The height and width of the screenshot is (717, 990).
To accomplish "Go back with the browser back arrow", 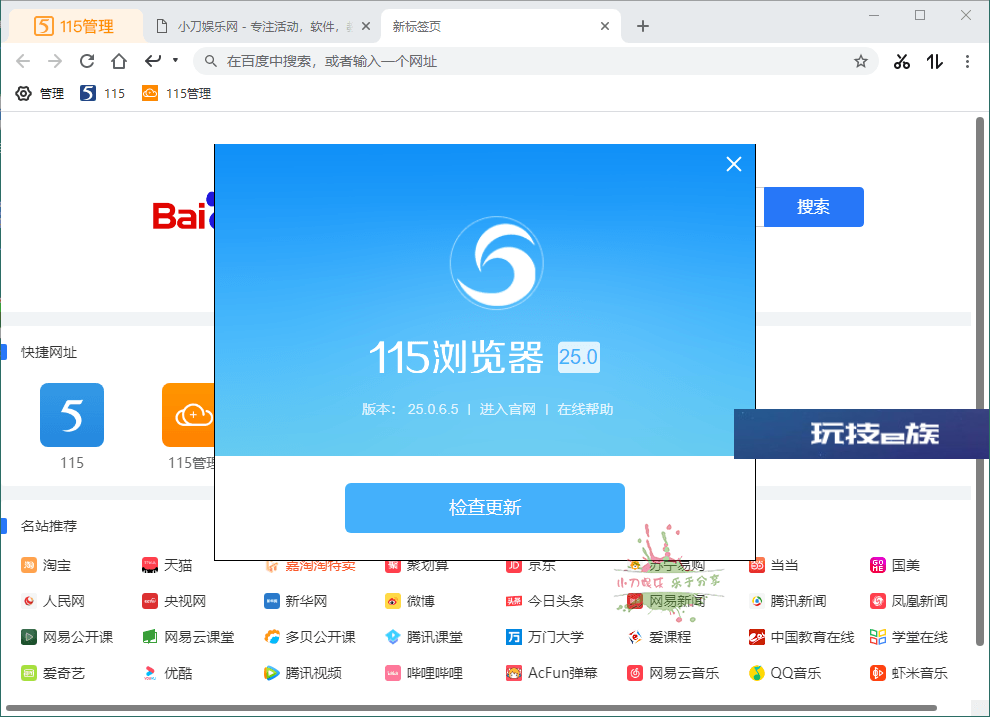I will pyautogui.click(x=23, y=61).
